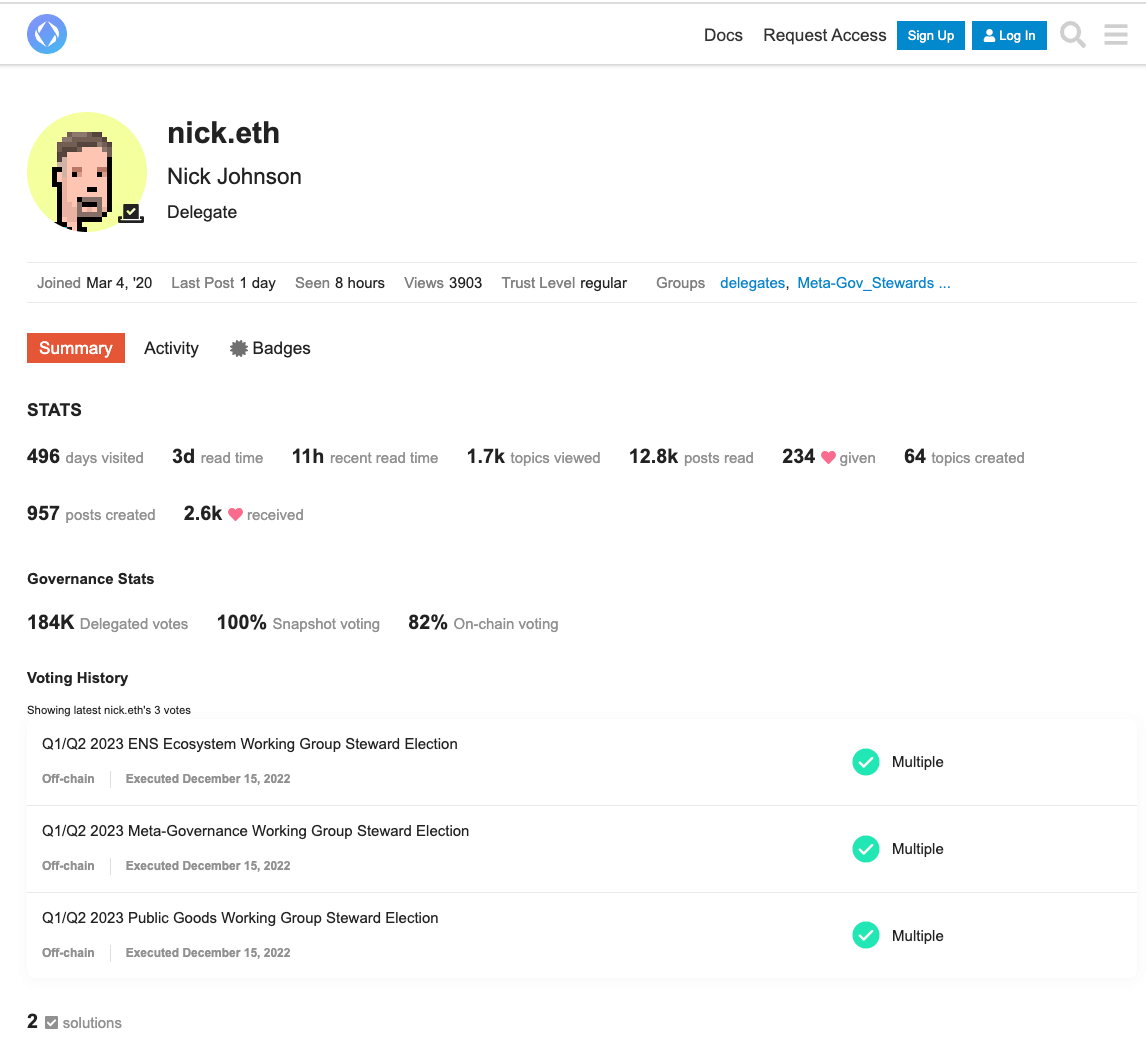Click the badge icon beside Badges

pos(237,348)
